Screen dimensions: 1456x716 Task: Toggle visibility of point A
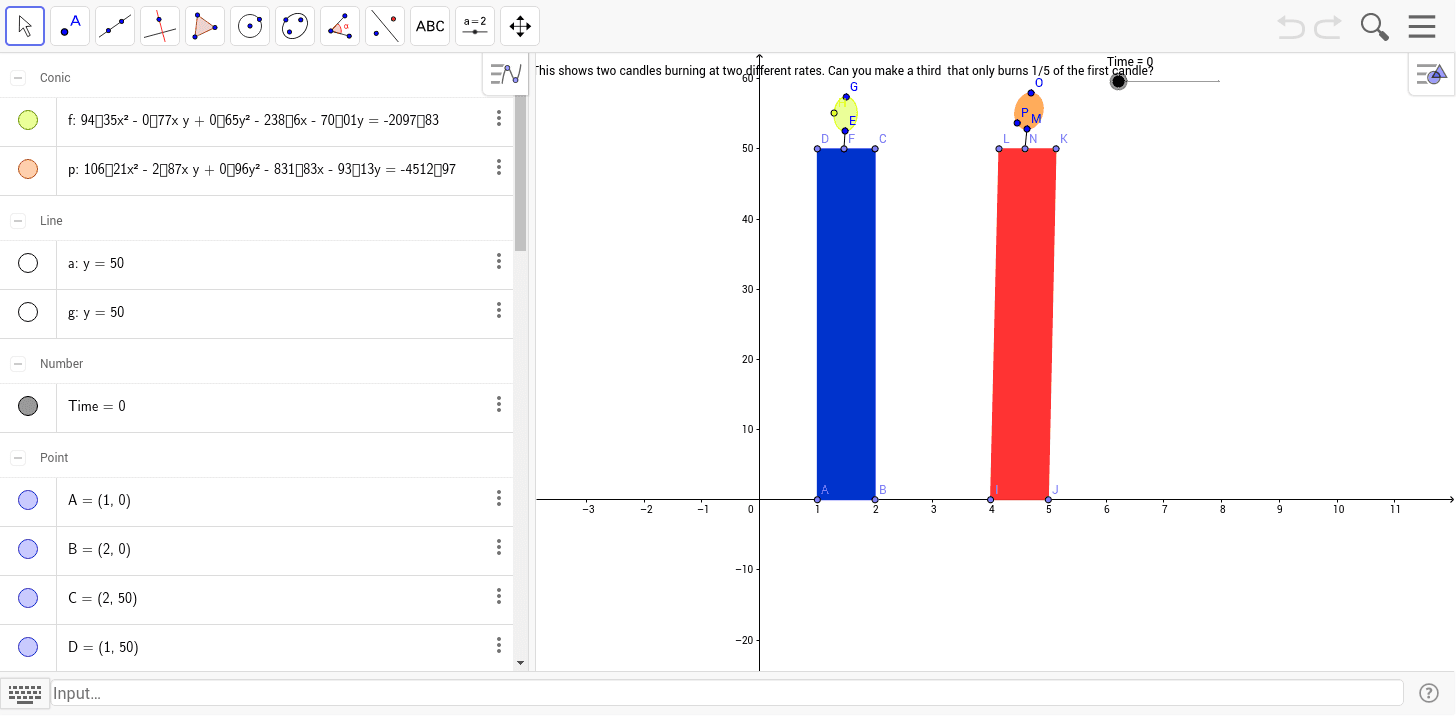point(28,500)
